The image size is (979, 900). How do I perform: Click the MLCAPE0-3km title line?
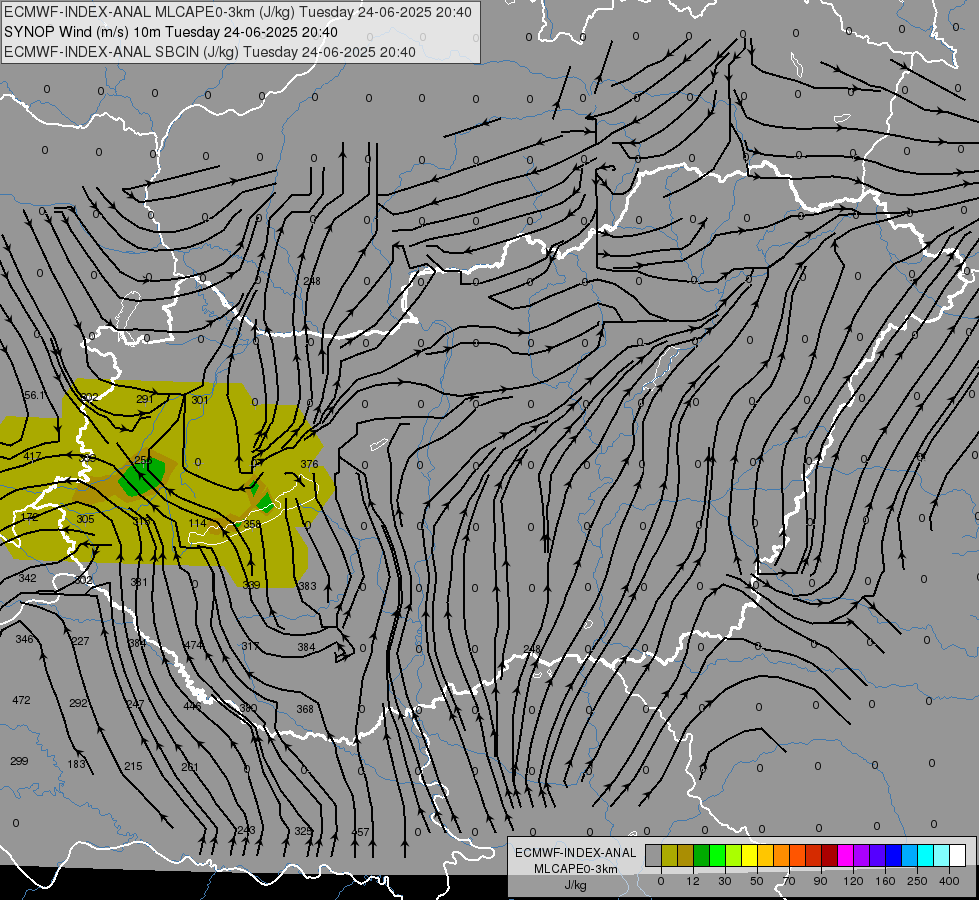238,12
